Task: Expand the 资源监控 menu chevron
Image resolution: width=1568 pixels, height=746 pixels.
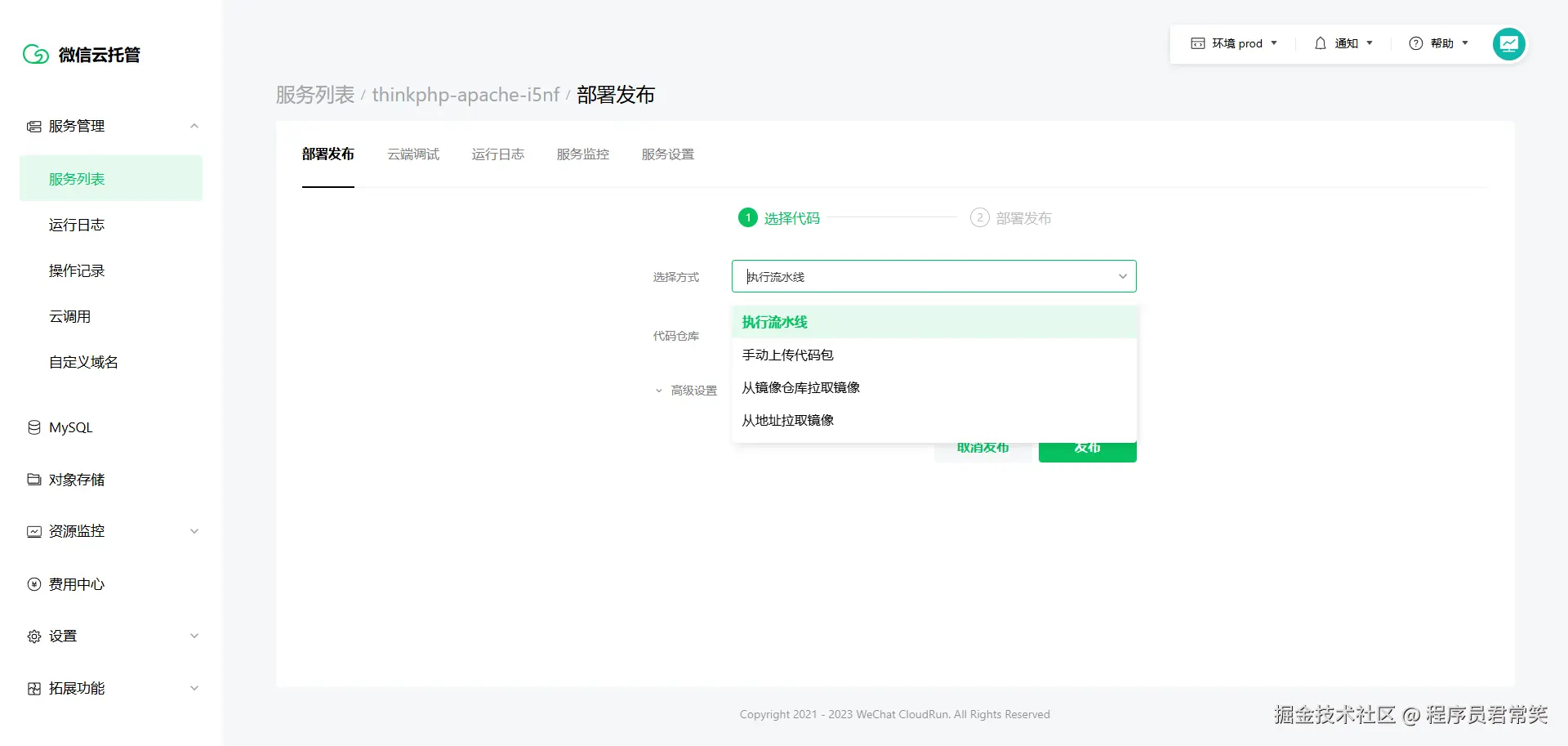Action: [194, 531]
